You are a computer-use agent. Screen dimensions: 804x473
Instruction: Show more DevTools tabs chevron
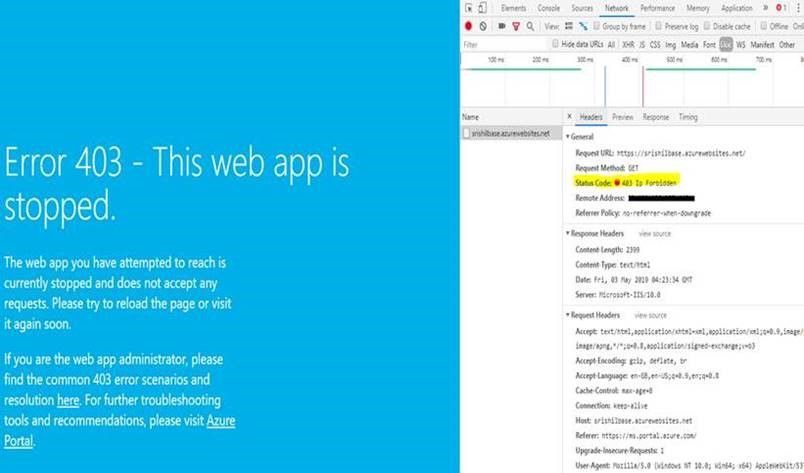click(766, 8)
